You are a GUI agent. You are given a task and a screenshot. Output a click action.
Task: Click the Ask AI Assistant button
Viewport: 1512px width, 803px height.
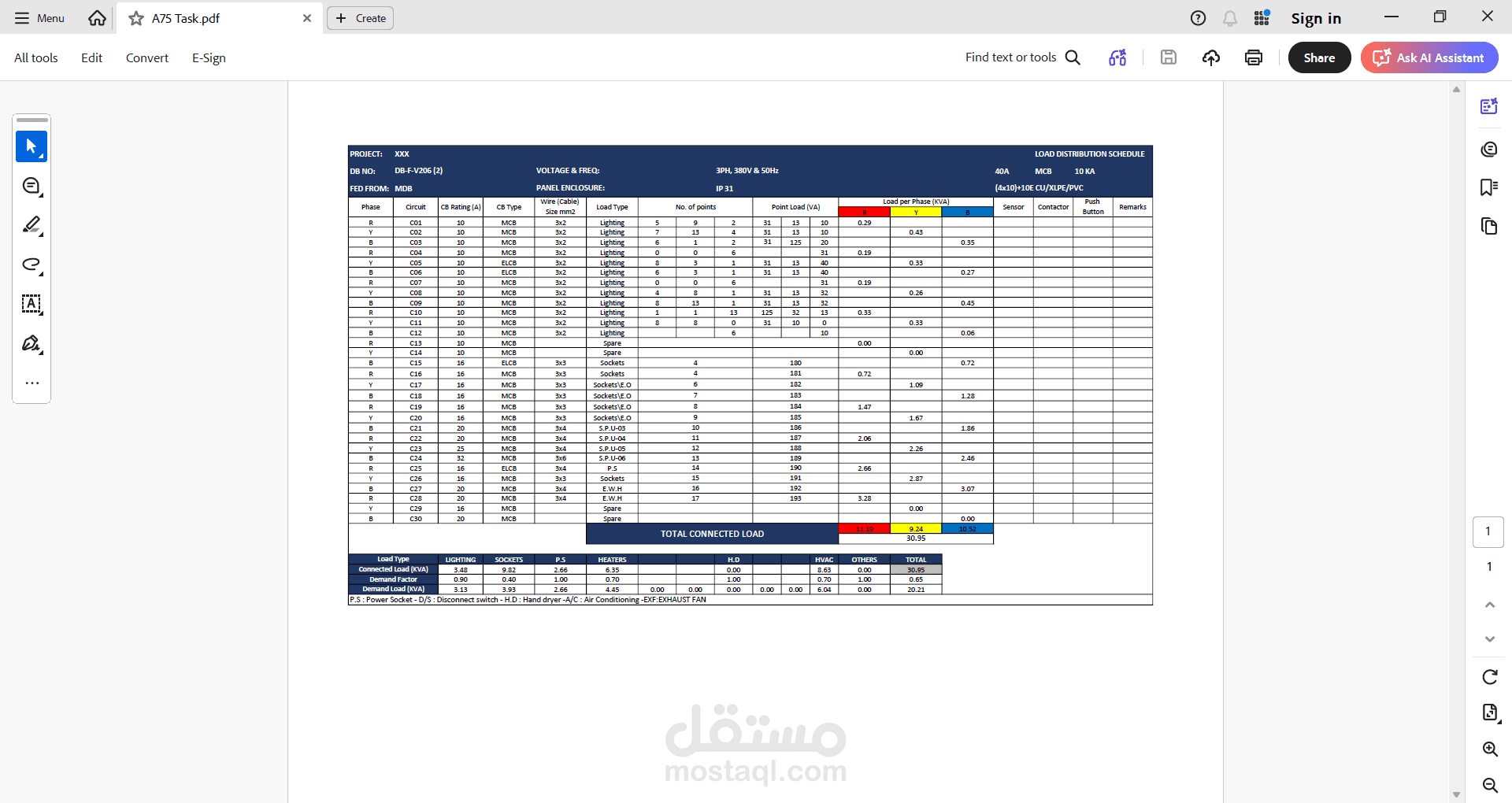(x=1429, y=57)
